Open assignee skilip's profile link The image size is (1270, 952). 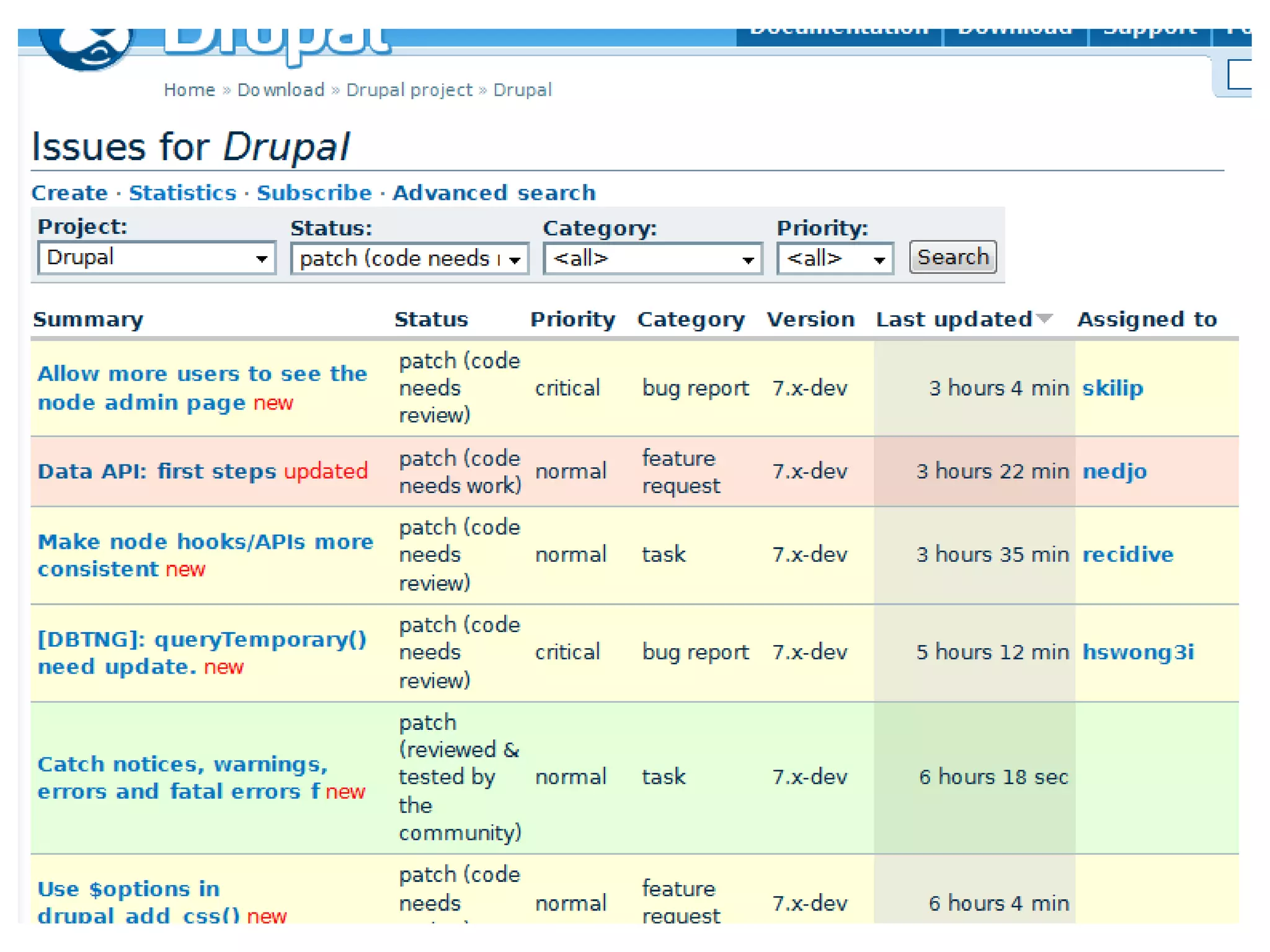pyautogui.click(x=1112, y=388)
